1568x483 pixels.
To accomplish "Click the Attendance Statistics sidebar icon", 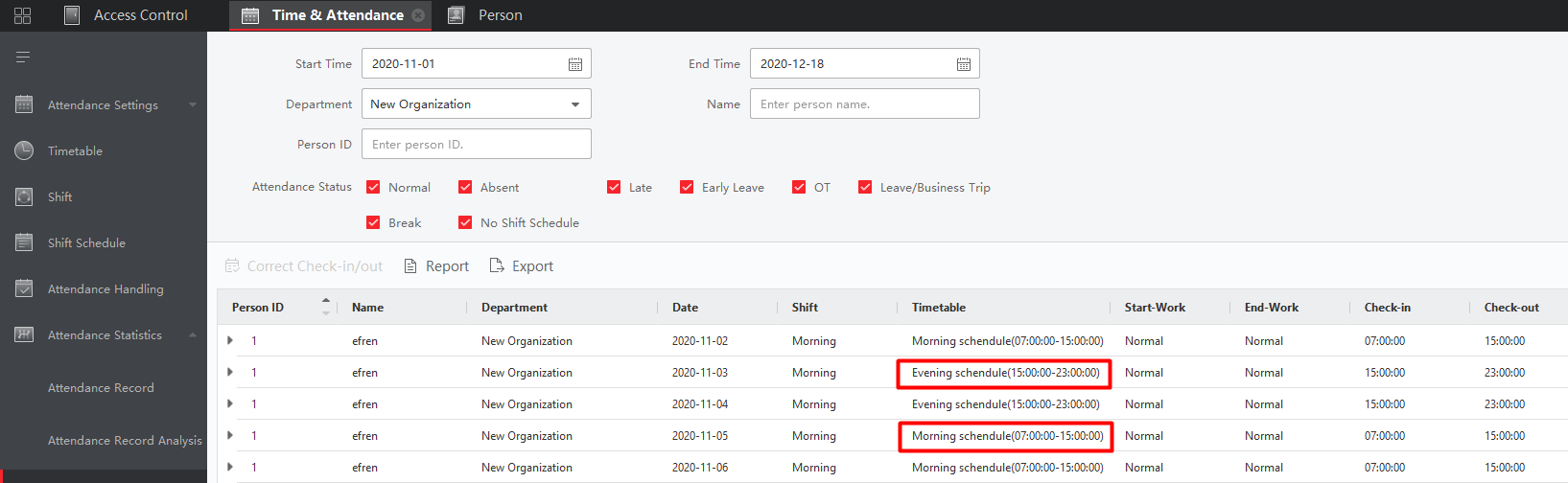I will coord(24,334).
